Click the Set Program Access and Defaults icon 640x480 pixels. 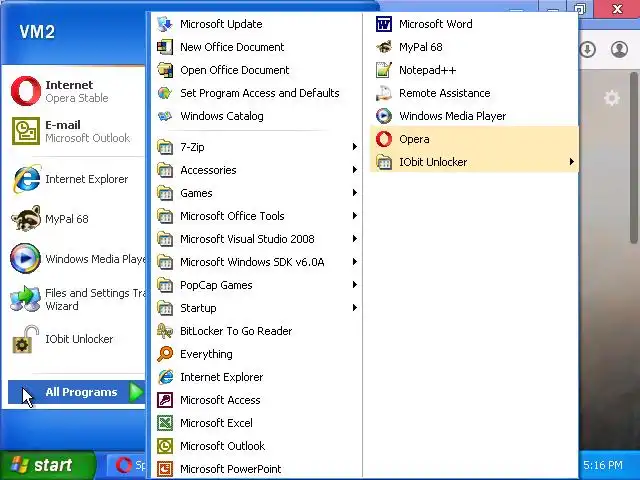[x=165, y=93]
